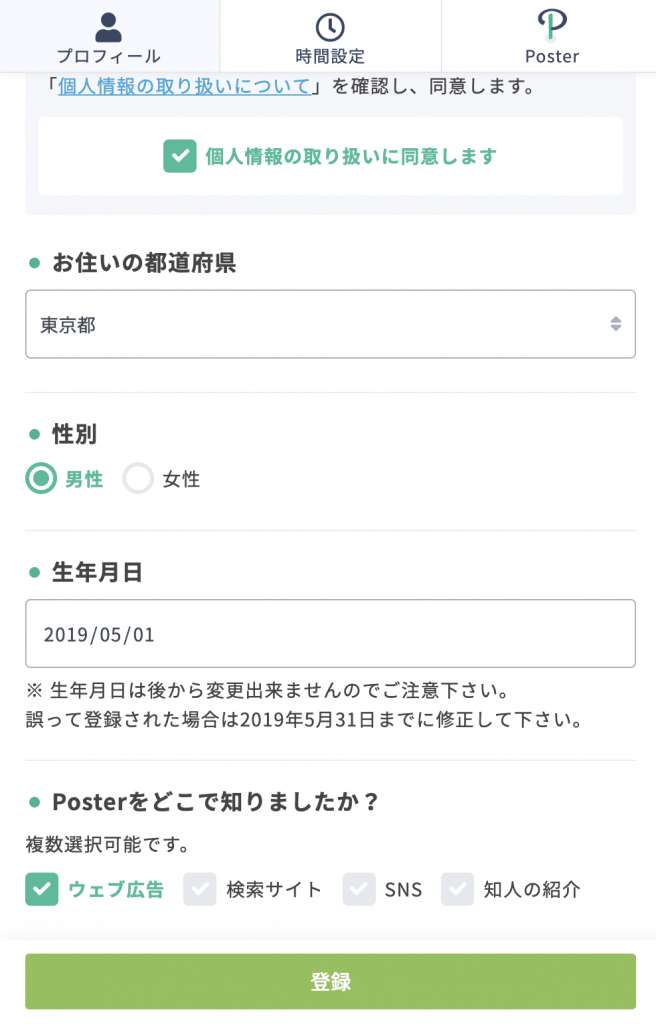
Task: Uncheck the 個人情報の取り扱いに同意します checkbox
Action: click(180, 156)
